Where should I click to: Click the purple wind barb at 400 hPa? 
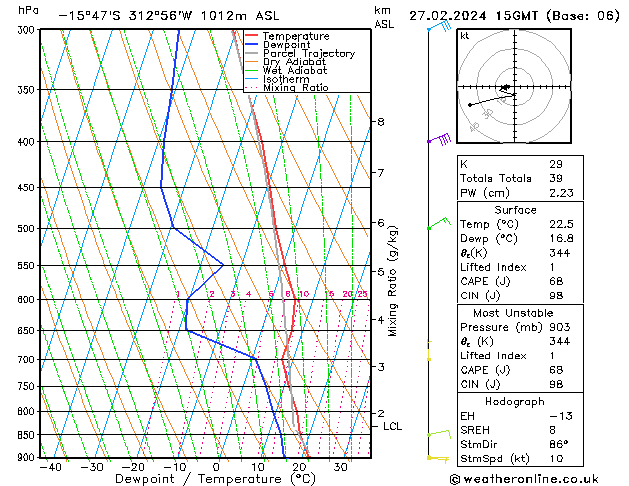(440, 140)
